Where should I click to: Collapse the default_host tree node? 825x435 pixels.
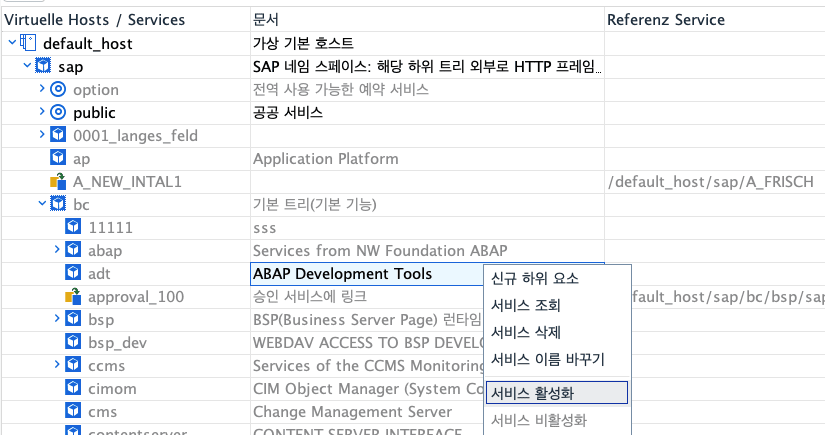click(12, 43)
